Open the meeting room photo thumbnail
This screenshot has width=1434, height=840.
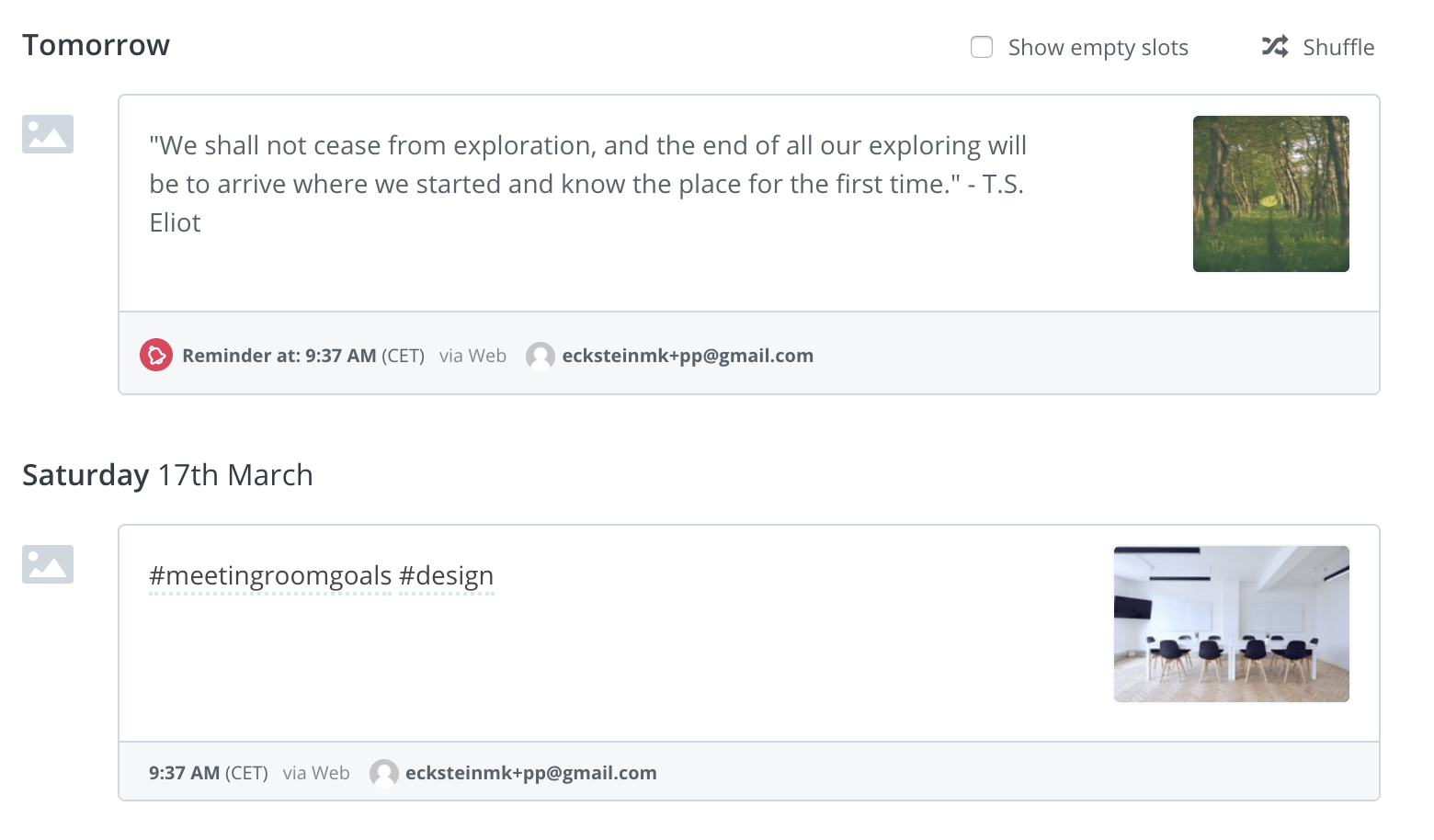[1231, 624]
